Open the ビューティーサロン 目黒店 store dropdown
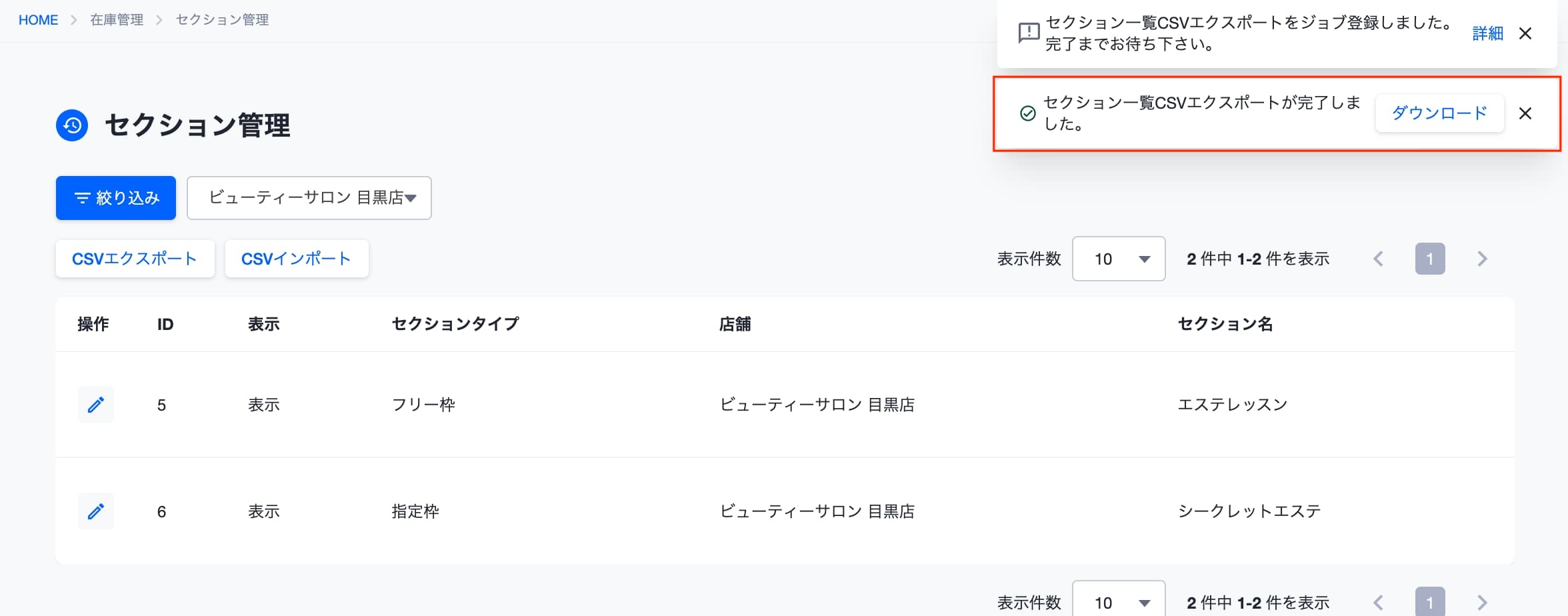1568x616 pixels. click(x=309, y=198)
